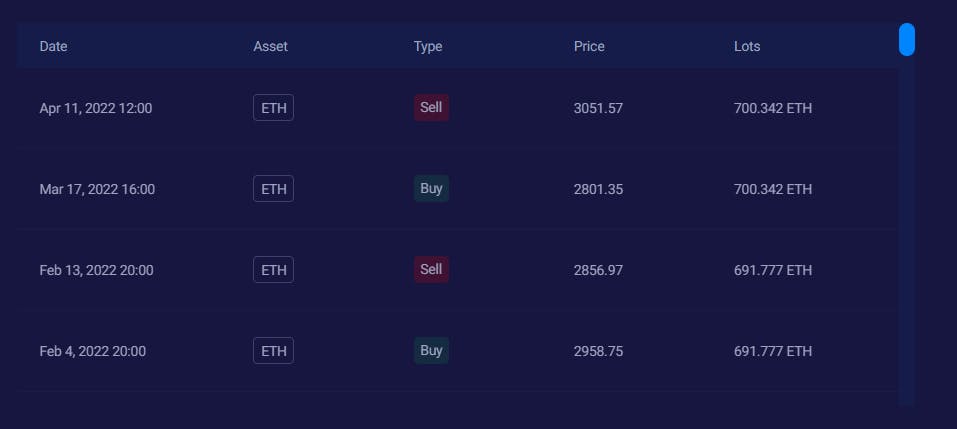
Task: Click the ETH badge in Feb 4 row
Action: pyautogui.click(x=273, y=351)
